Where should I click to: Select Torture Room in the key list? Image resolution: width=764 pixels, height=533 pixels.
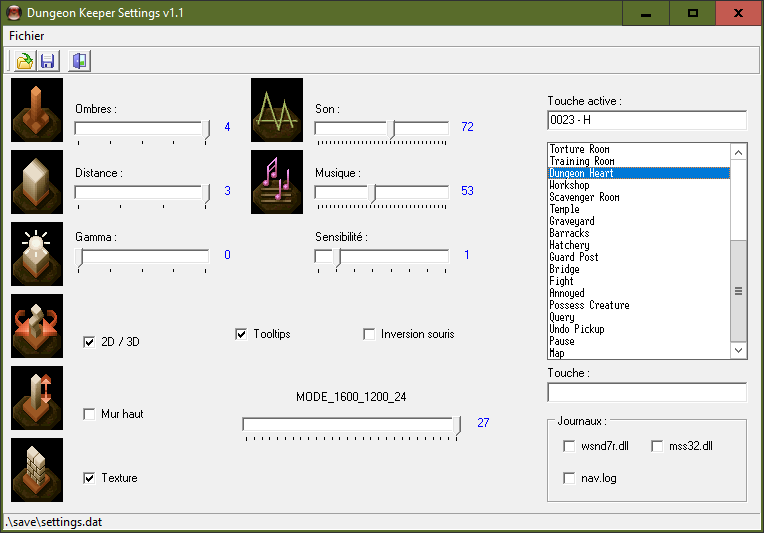579,149
